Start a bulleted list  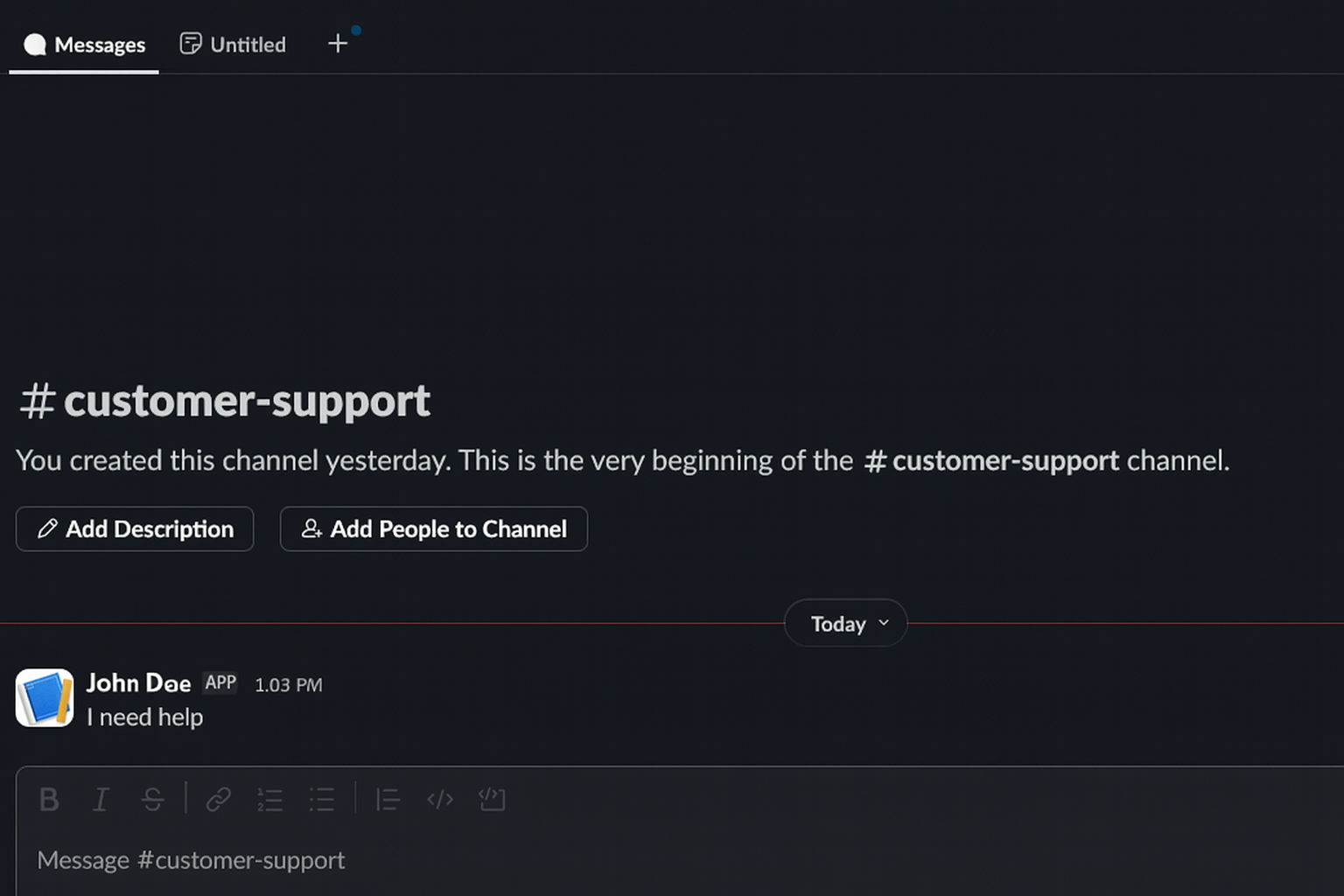(x=321, y=799)
